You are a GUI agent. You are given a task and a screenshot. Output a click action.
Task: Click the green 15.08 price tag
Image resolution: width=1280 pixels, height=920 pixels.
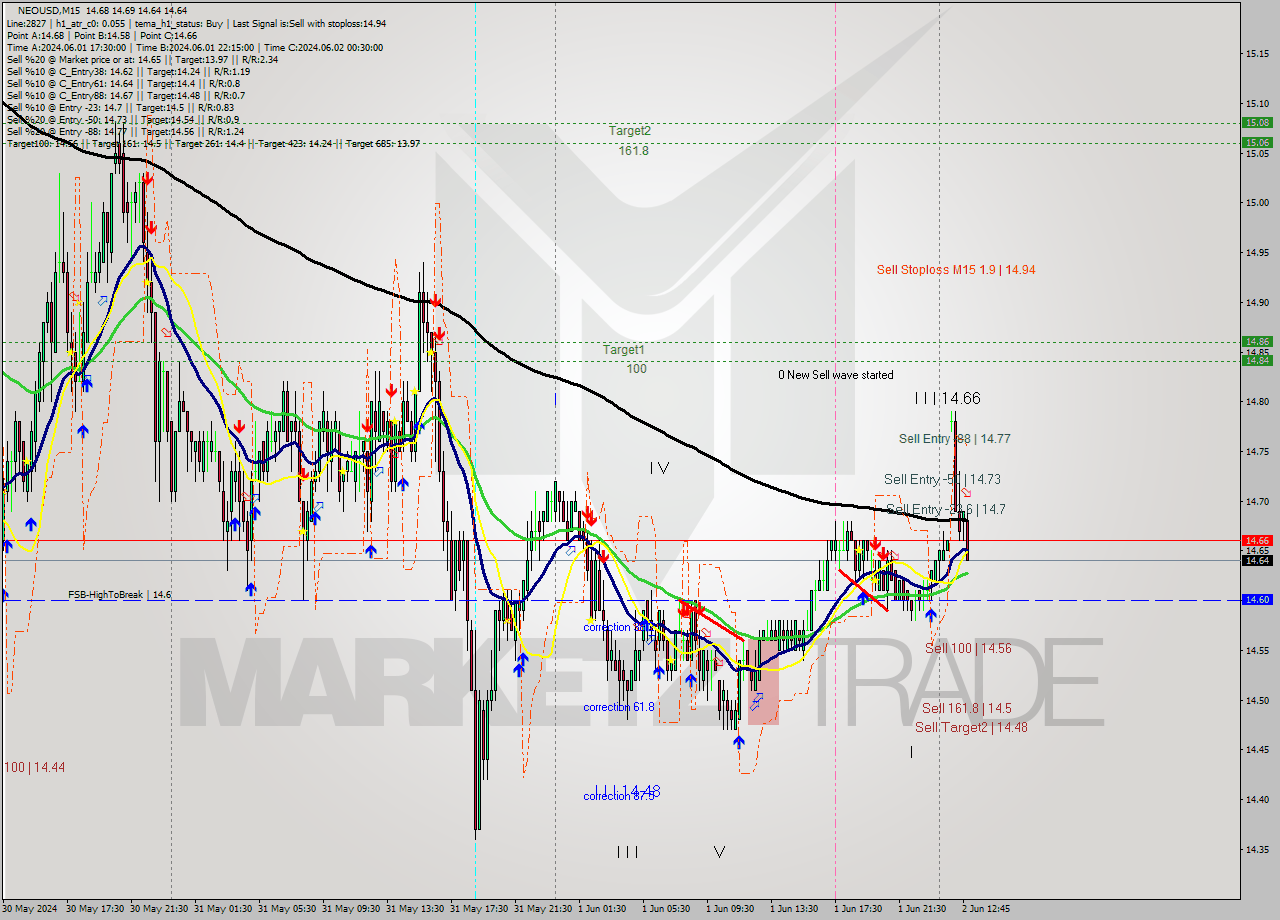(1256, 123)
